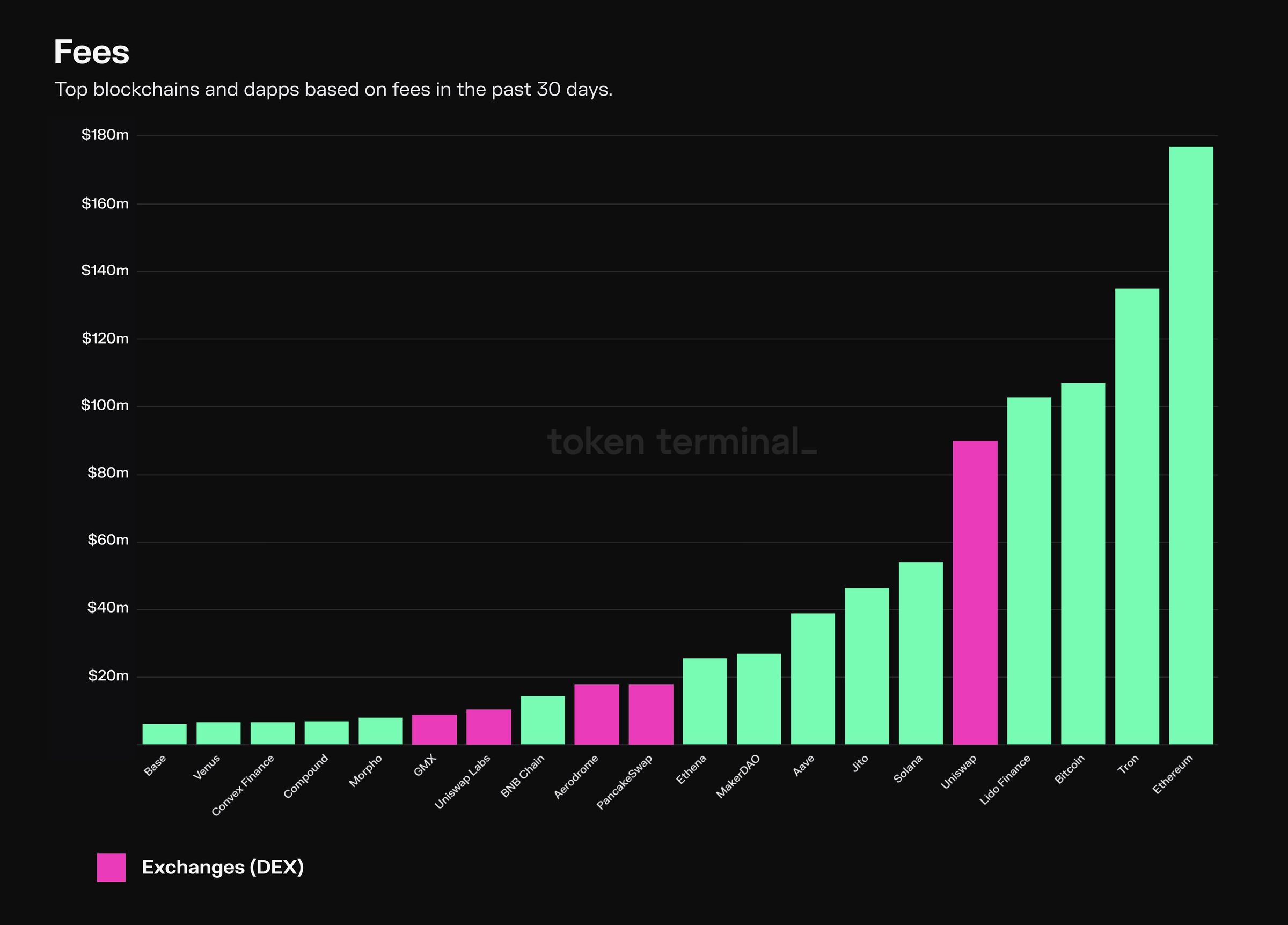Click the $100m y-axis label
This screenshot has height=925, width=1288.
pos(105,405)
